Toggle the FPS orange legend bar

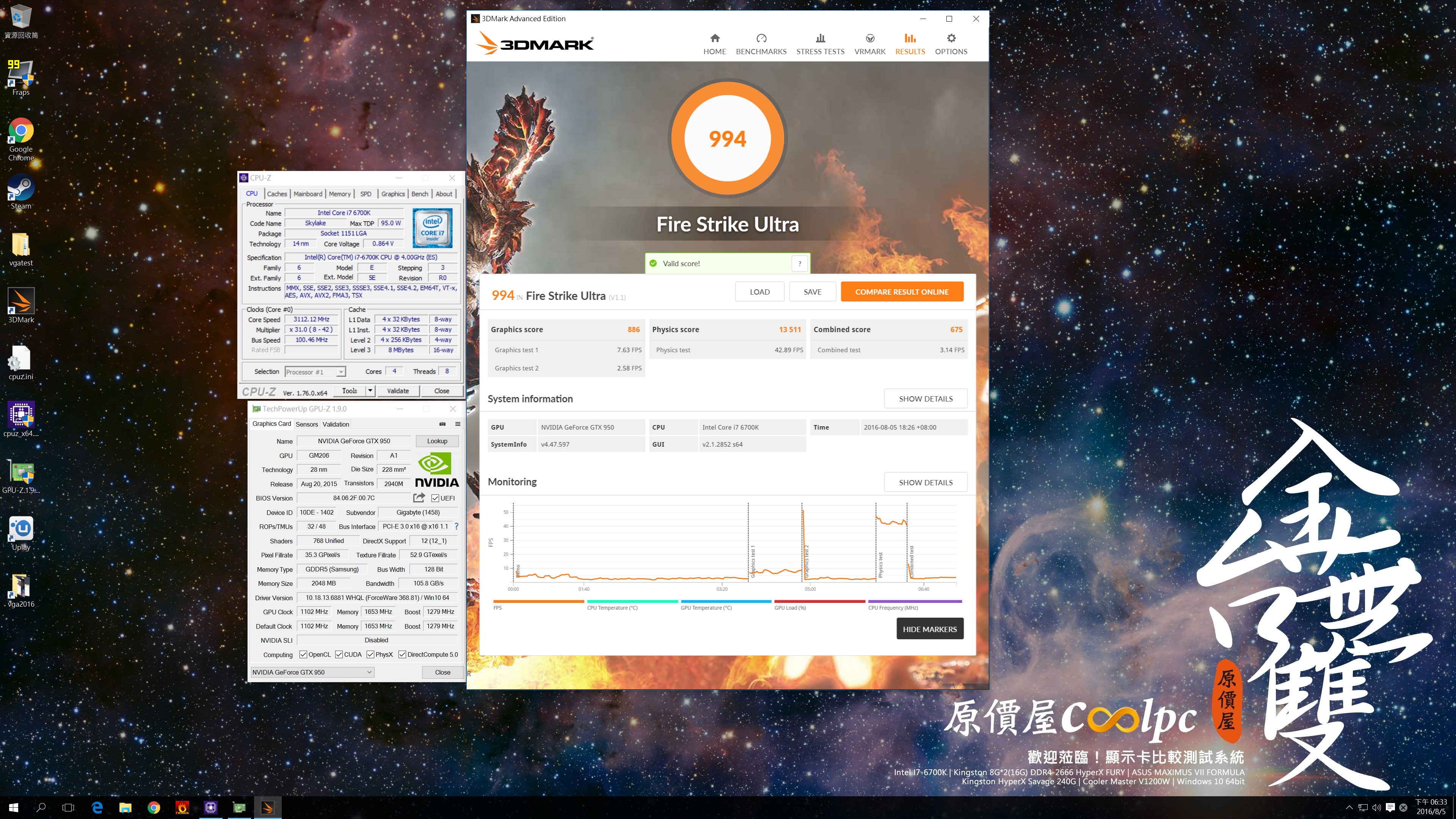click(x=538, y=601)
